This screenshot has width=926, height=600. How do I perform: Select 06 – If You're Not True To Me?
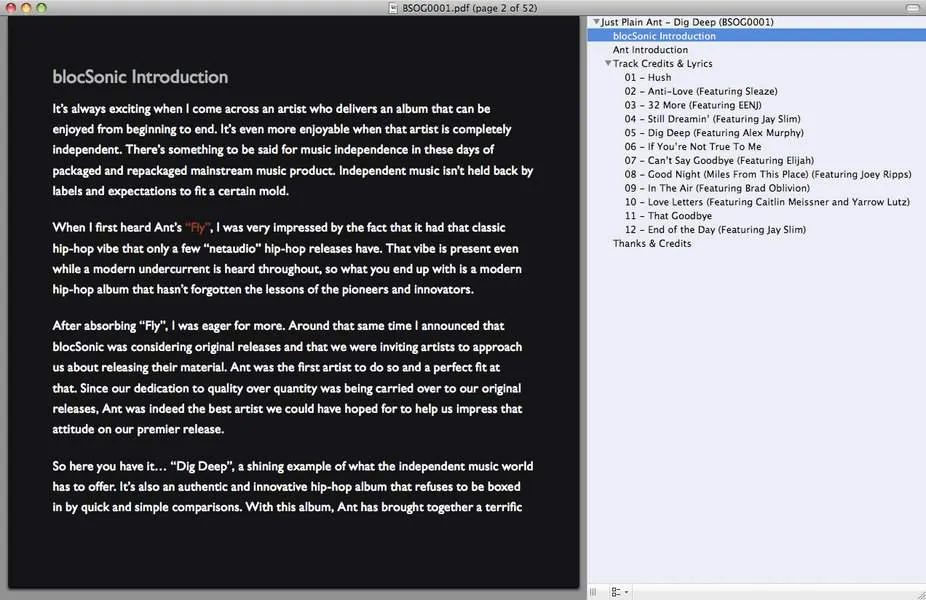tap(693, 146)
